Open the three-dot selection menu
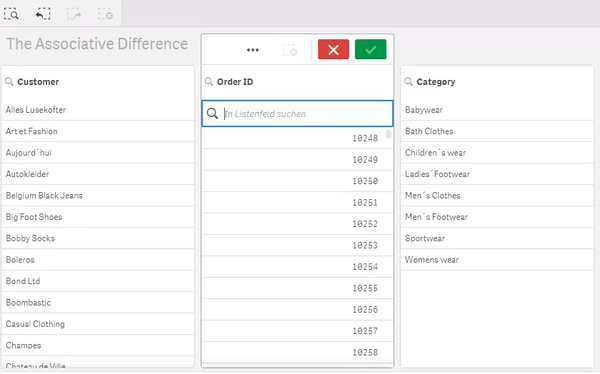 253,50
